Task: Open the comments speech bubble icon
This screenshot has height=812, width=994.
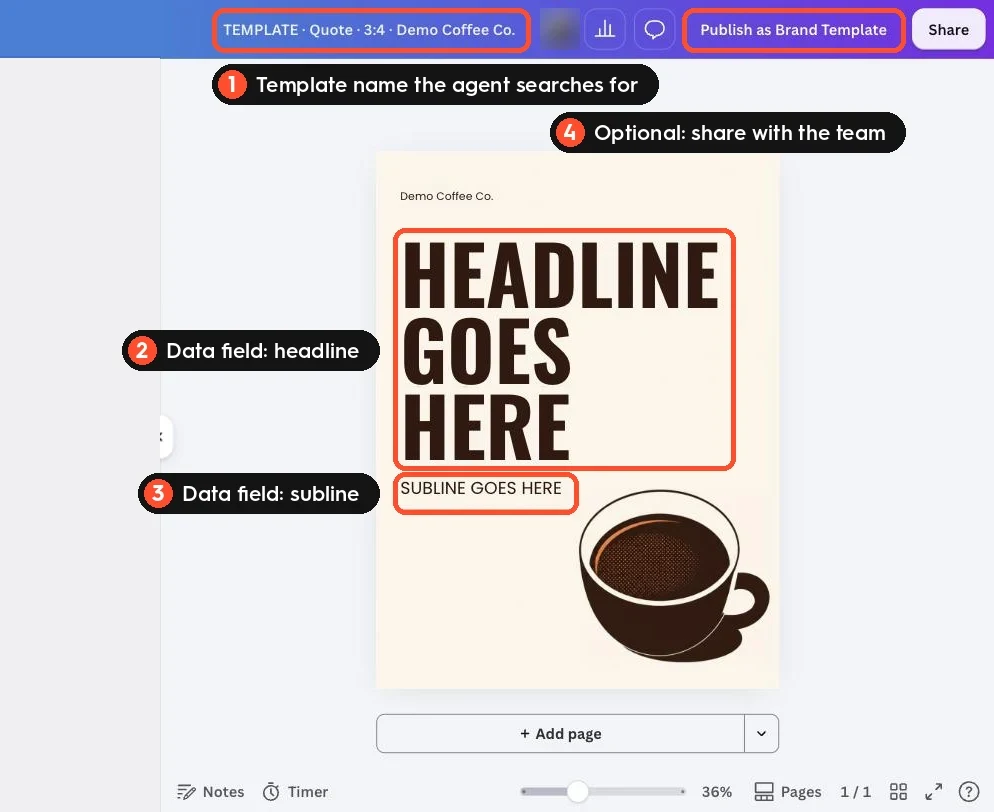Action: 654,29
